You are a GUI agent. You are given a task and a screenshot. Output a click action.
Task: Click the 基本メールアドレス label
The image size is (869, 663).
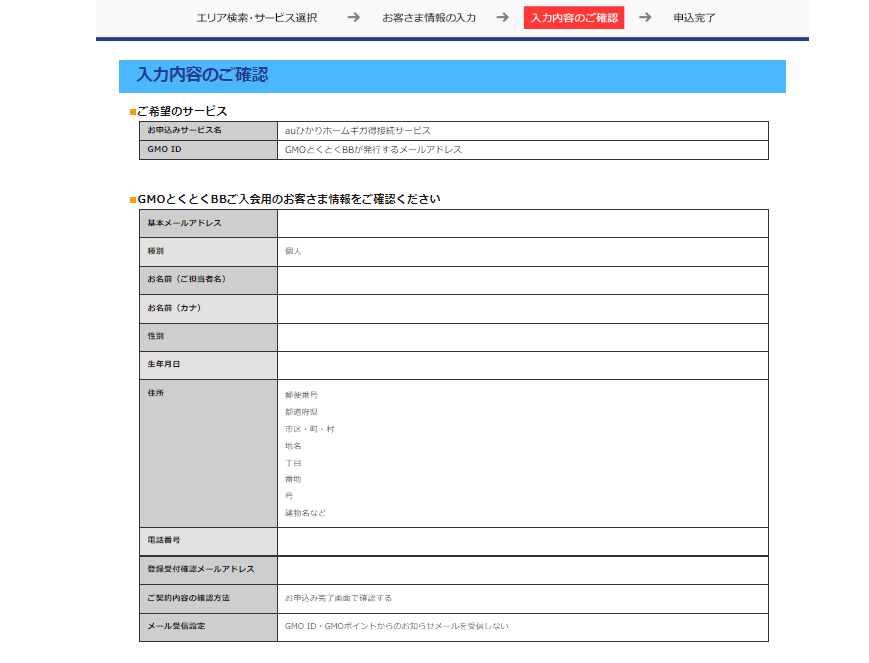coord(184,223)
